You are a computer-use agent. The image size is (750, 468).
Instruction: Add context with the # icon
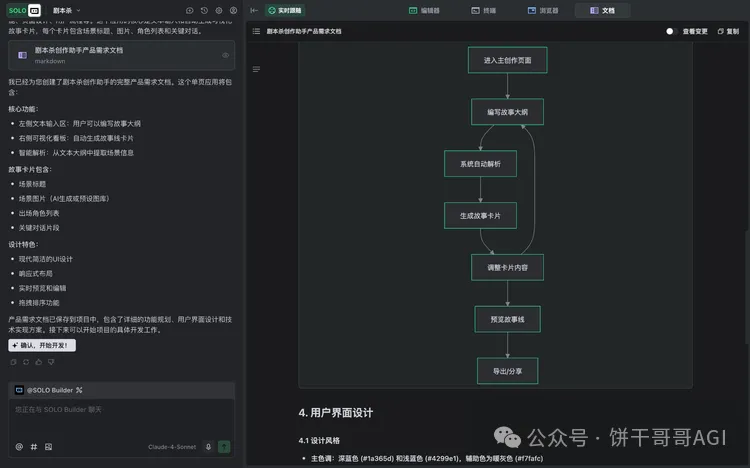[x=33, y=446]
